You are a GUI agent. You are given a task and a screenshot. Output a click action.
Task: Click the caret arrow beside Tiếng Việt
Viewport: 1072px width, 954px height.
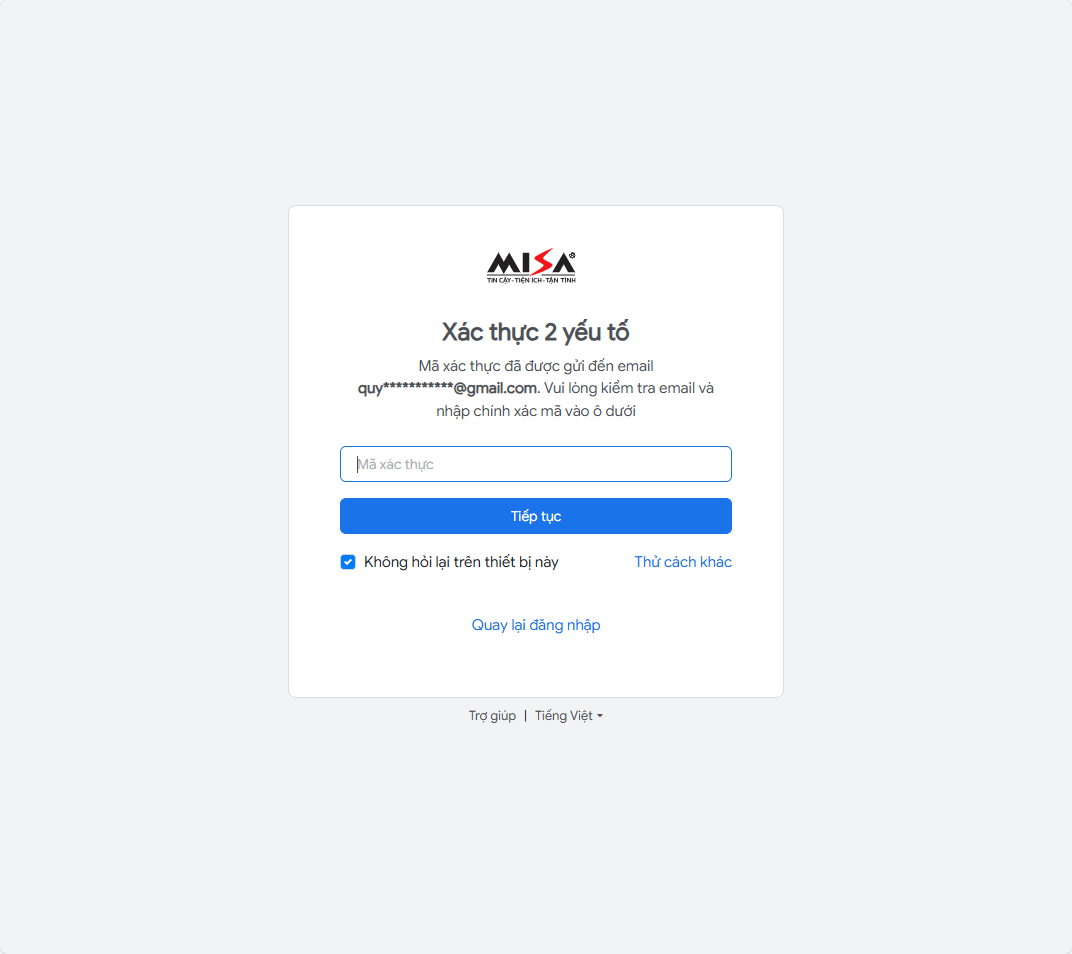point(600,716)
